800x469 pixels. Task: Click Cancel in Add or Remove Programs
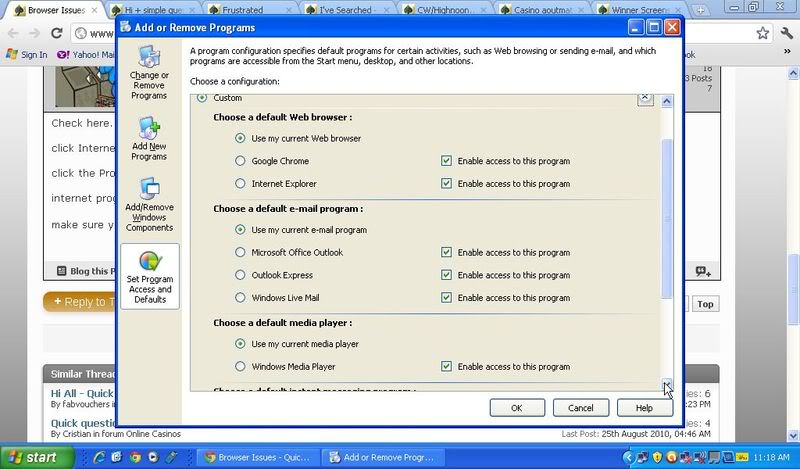coord(581,408)
